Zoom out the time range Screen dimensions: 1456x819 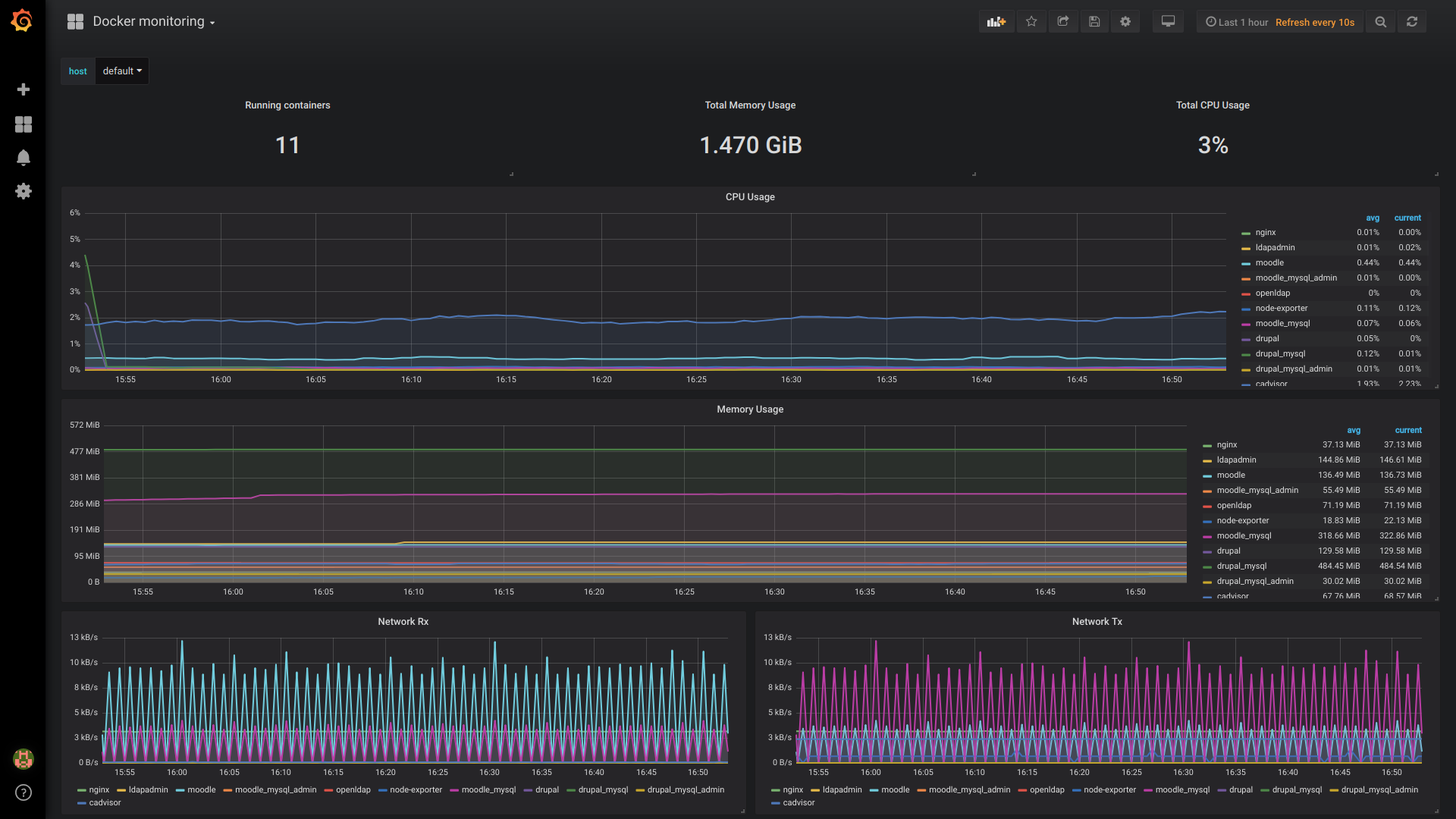1381,22
